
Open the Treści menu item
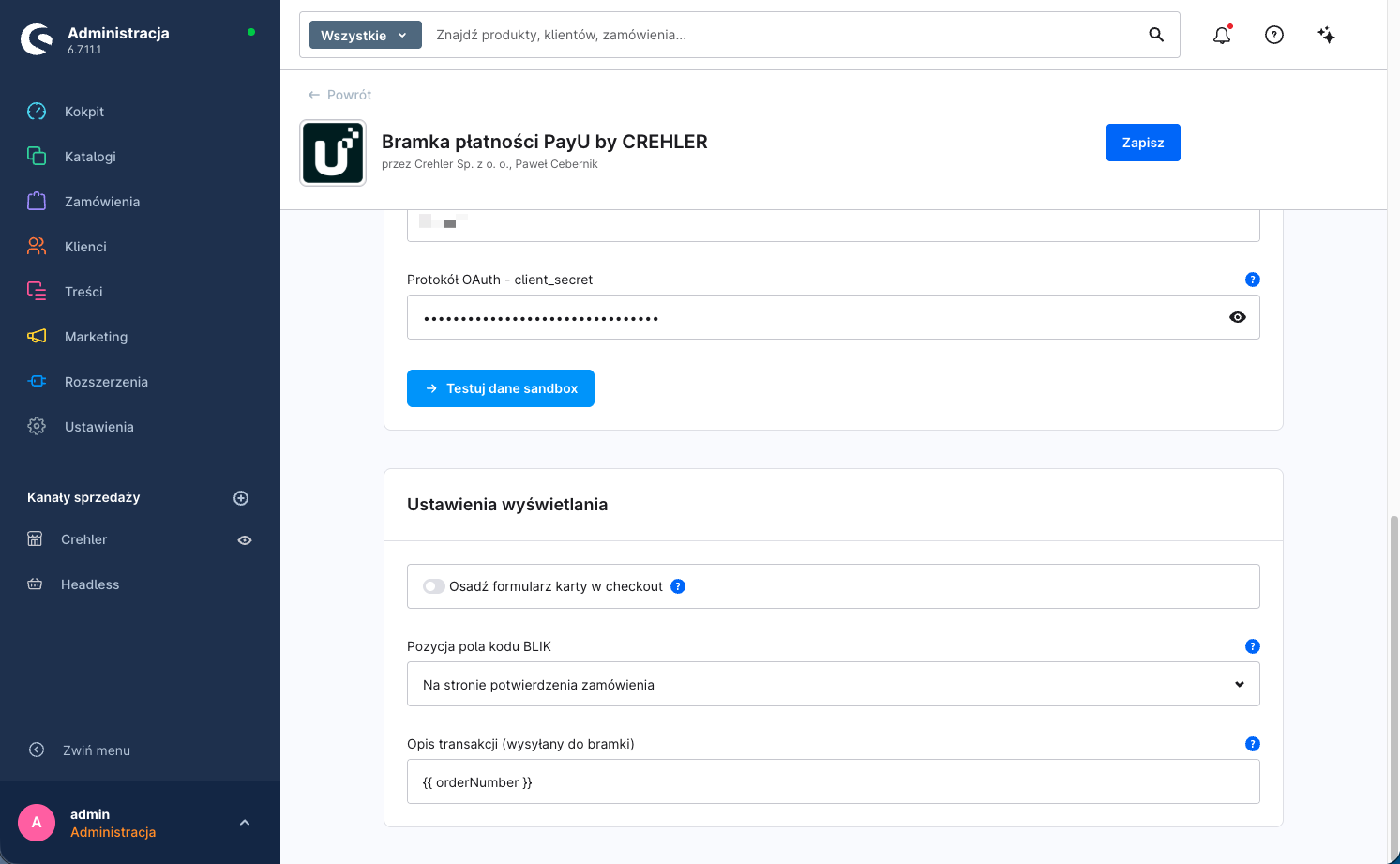(x=83, y=292)
